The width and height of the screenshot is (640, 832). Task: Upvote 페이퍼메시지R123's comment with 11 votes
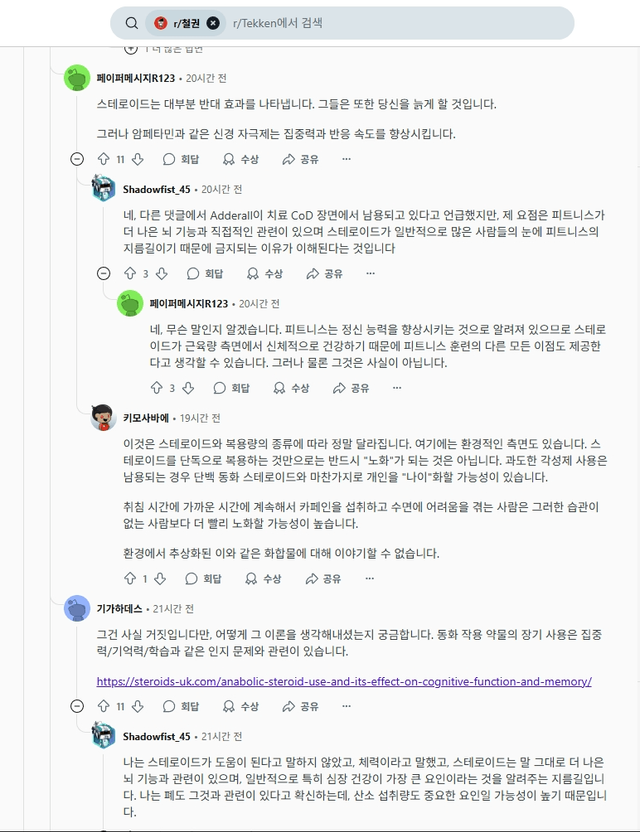coord(103,159)
